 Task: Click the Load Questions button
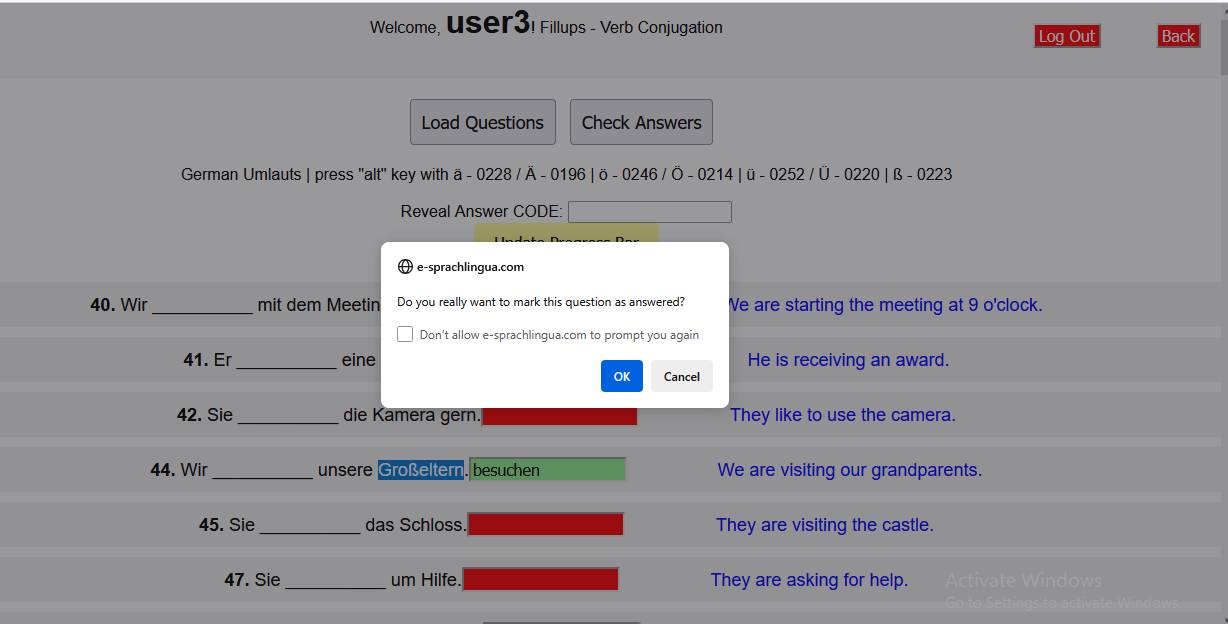pyautogui.click(x=483, y=122)
